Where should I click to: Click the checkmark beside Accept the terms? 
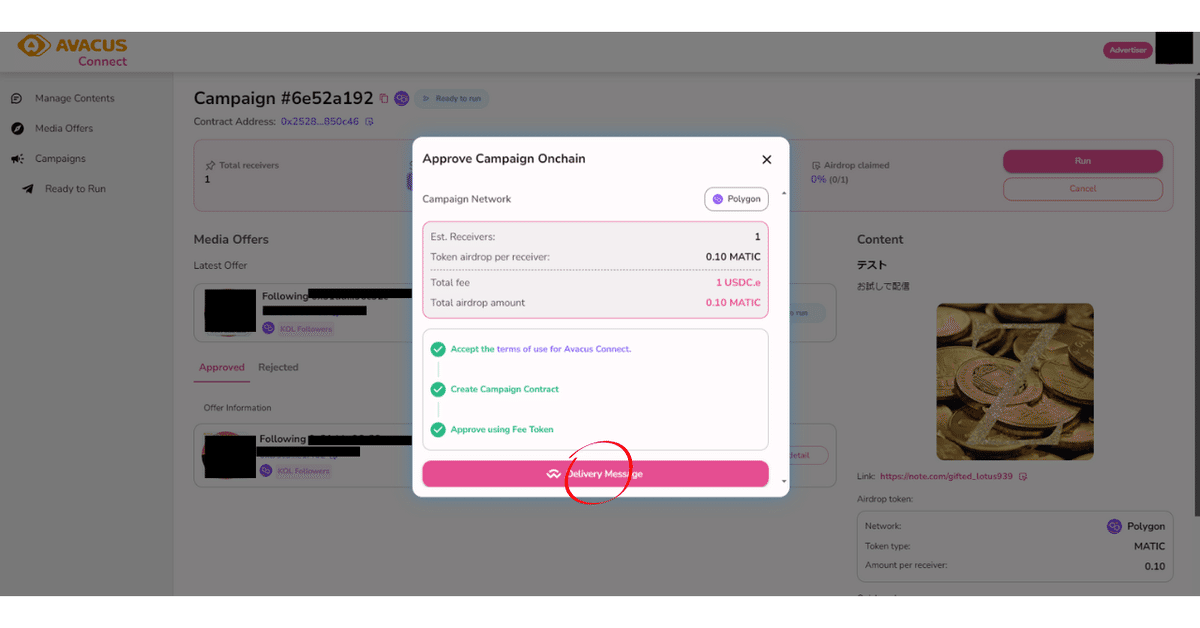point(438,349)
